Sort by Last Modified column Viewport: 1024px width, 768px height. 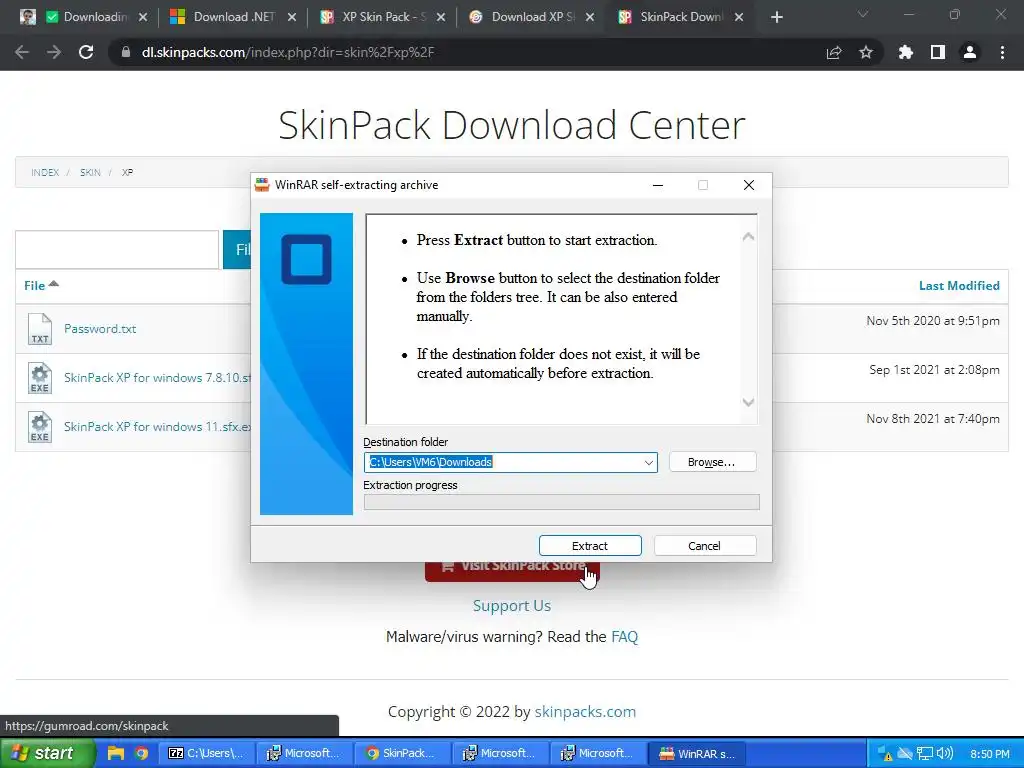(x=959, y=285)
